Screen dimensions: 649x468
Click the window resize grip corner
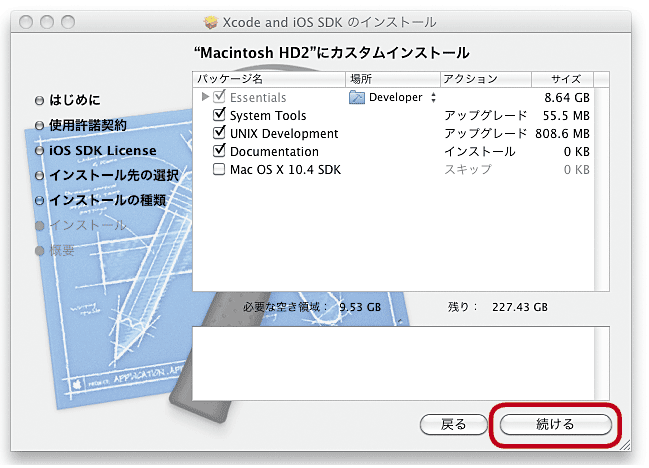pyautogui.click(x=625, y=445)
